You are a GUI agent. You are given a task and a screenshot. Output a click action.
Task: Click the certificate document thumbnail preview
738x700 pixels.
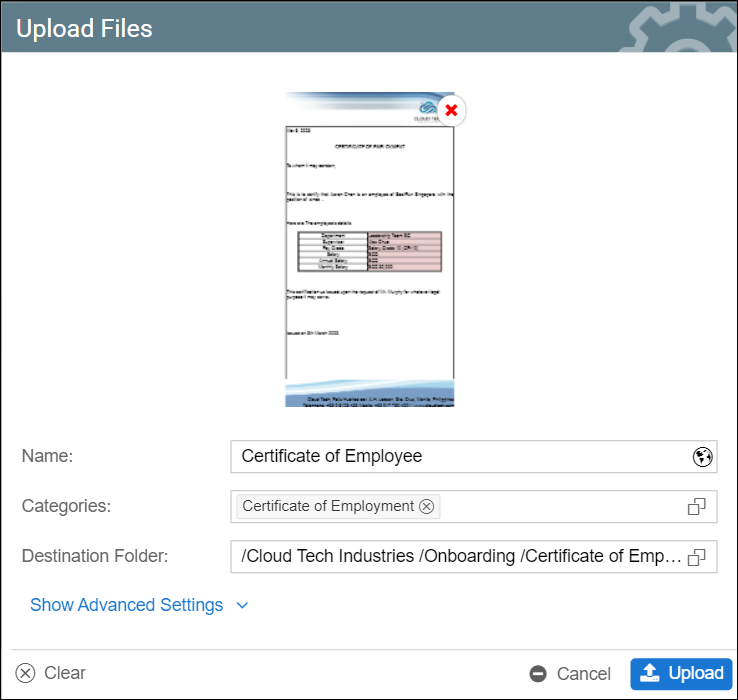pos(369,260)
